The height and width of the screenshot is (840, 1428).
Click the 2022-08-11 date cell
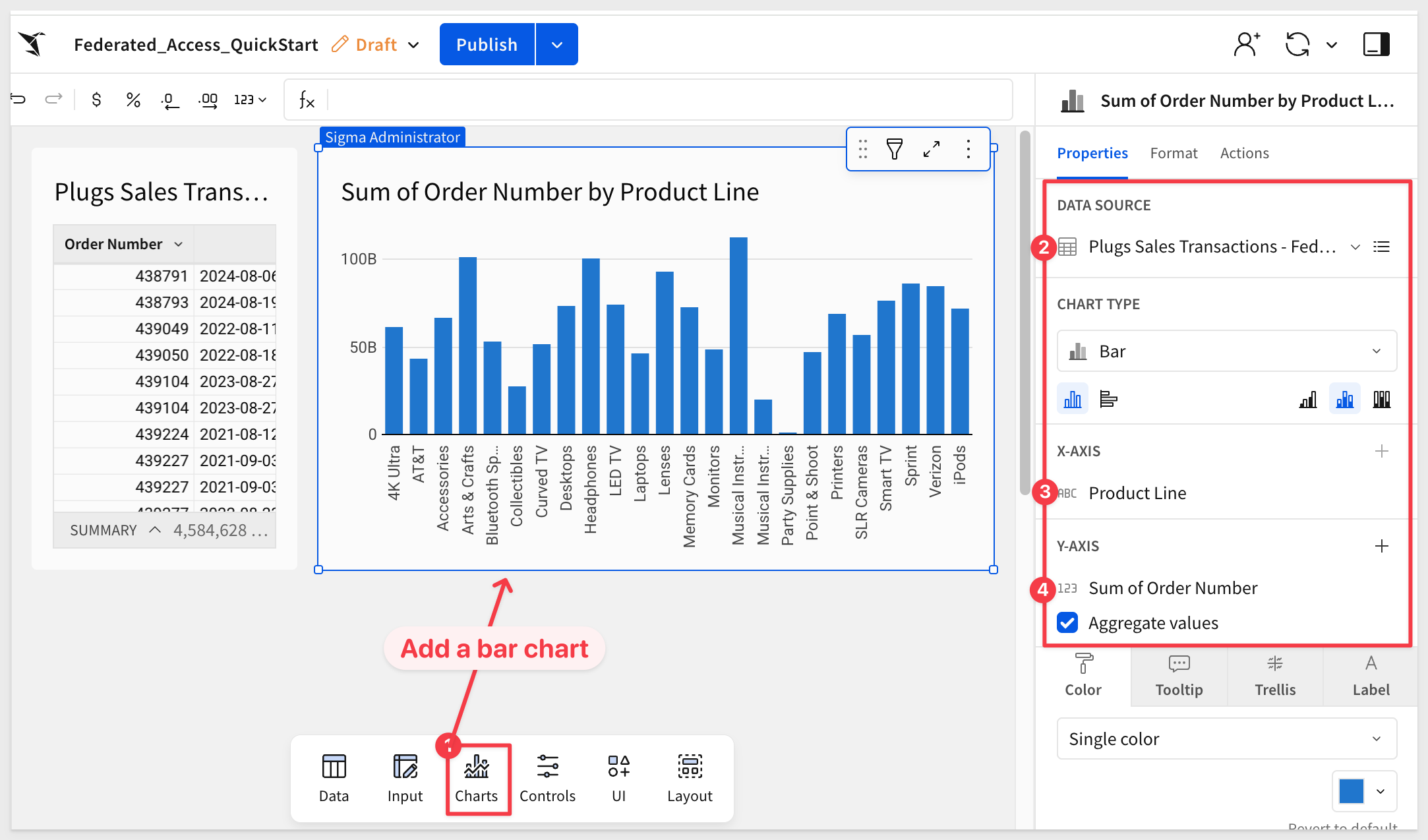pyautogui.click(x=236, y=328)
